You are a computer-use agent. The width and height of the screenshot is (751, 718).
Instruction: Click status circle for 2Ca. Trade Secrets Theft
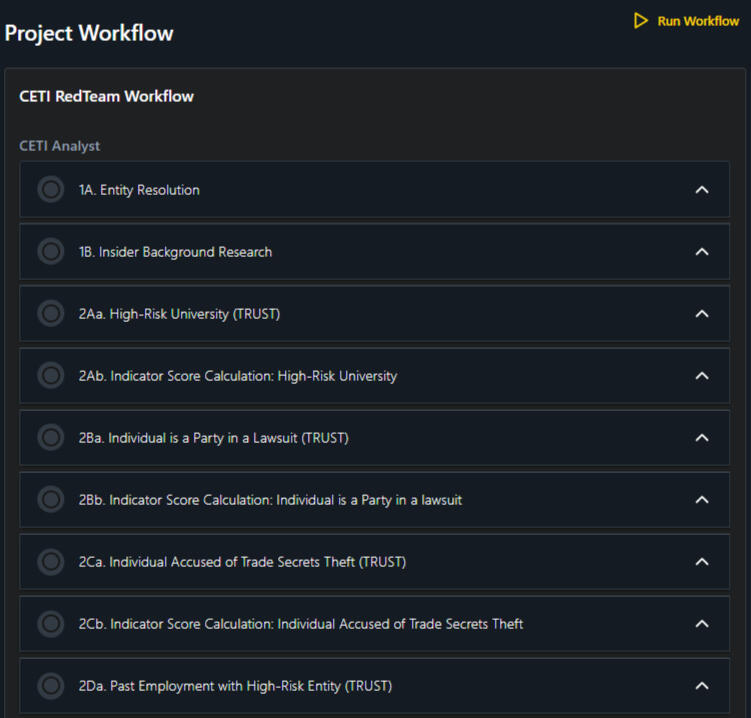tap(50, 562)
